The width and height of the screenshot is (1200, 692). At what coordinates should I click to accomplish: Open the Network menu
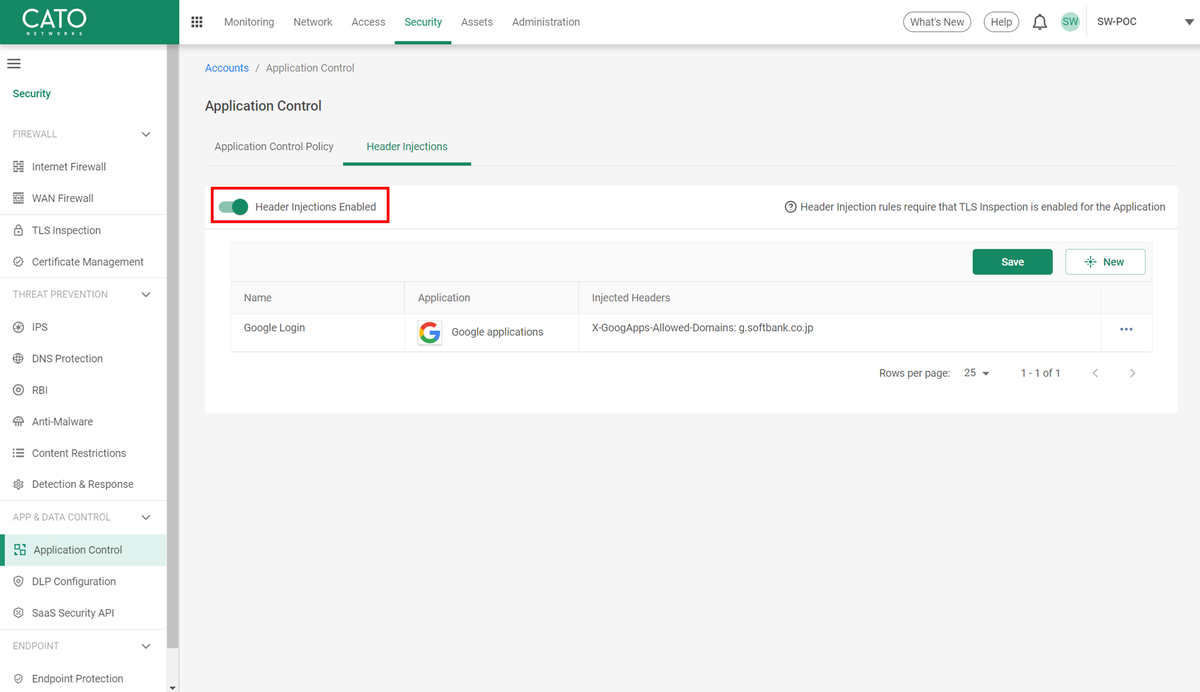coord(313,22)
